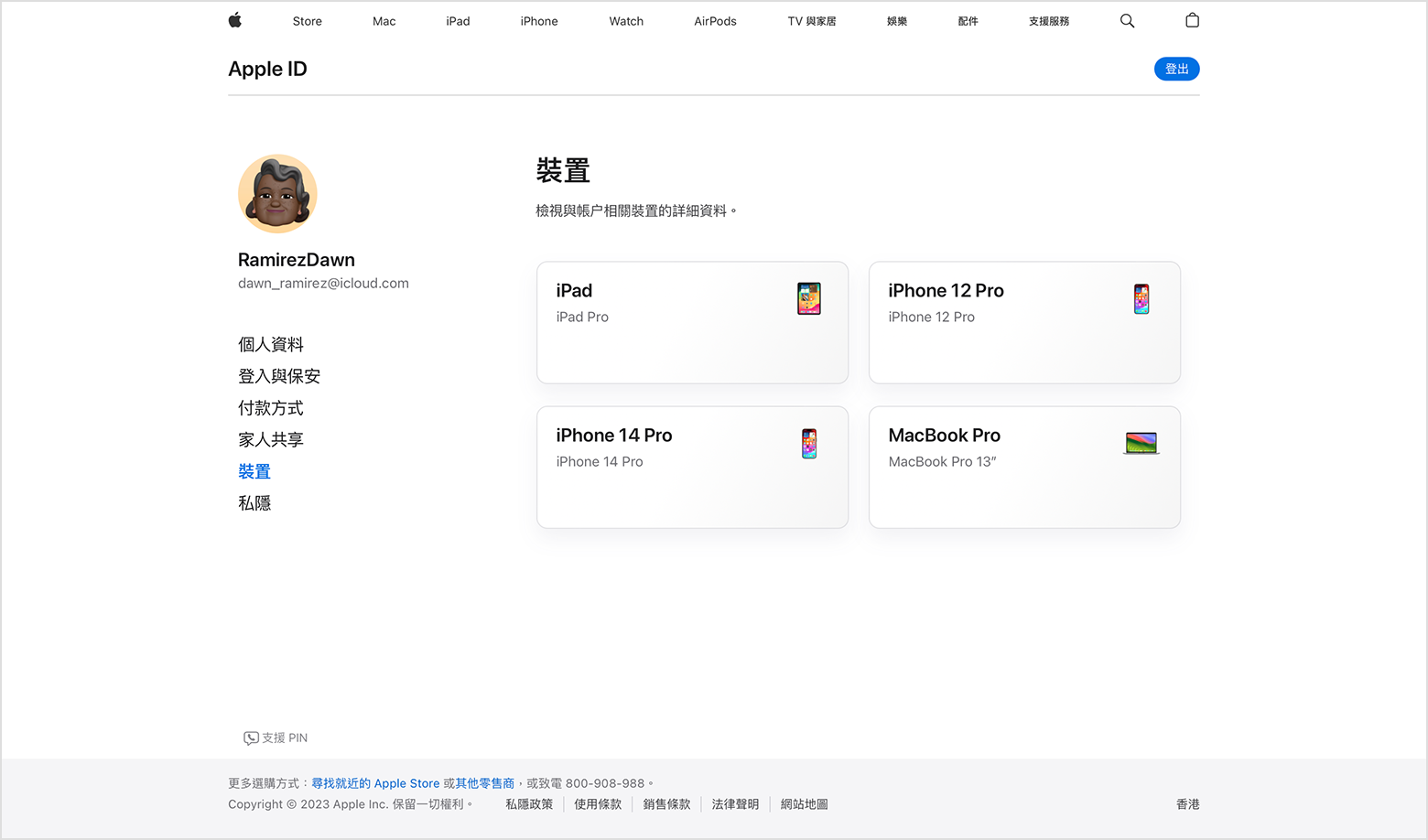Follow 尋找就近的 Apple Store link

pos(375,783)
